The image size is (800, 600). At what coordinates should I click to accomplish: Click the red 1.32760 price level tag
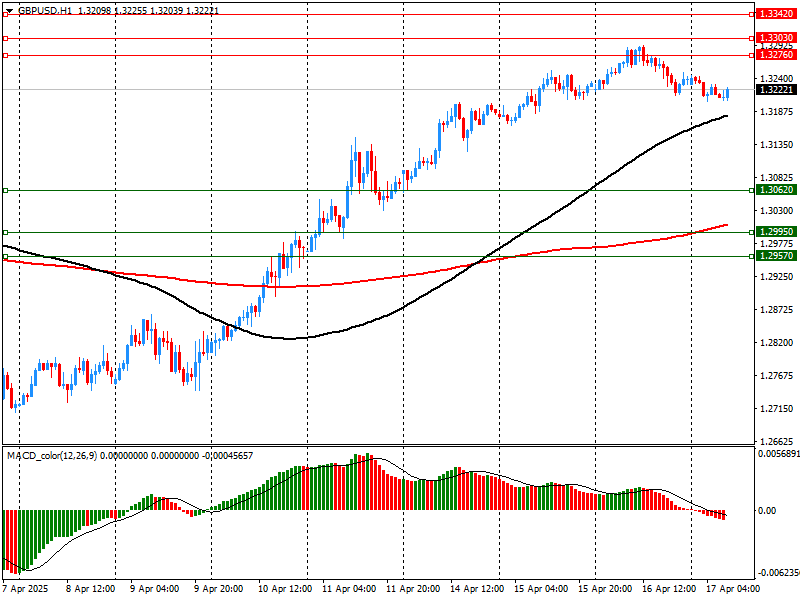tap(776, 55)
